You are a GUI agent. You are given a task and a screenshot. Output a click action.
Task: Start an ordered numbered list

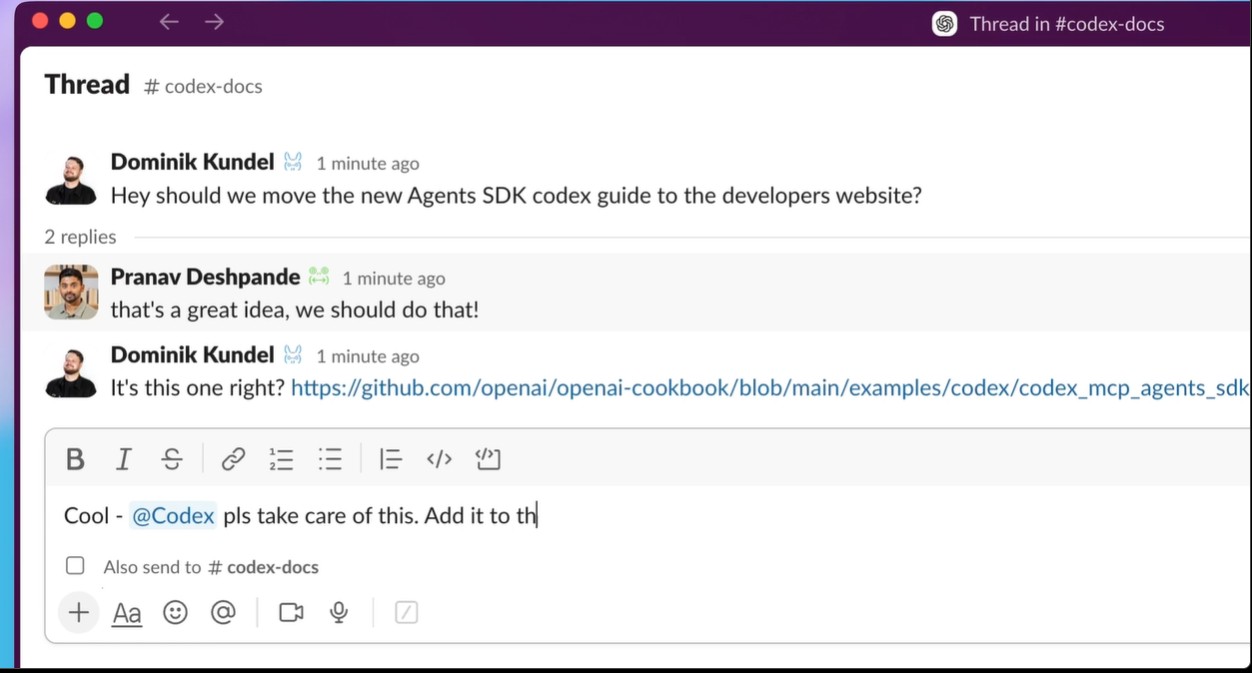281,459
